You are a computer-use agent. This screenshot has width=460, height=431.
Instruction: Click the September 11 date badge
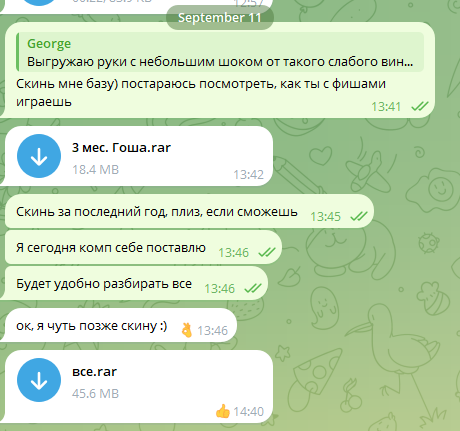click(220, 18)
